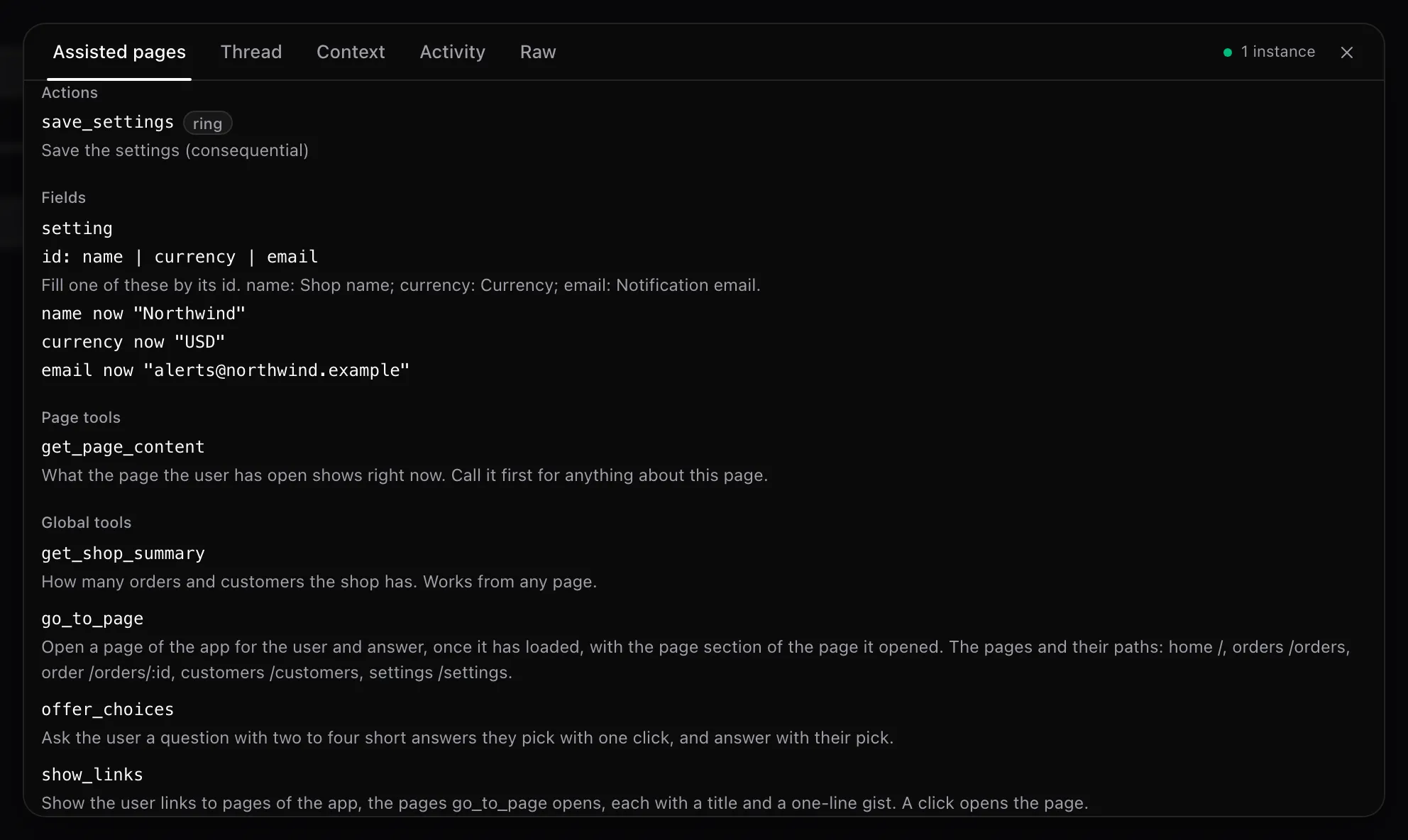The image size is (1408, 840).
Task: Click the line name now "Northwind"
Action: (143, 314)
